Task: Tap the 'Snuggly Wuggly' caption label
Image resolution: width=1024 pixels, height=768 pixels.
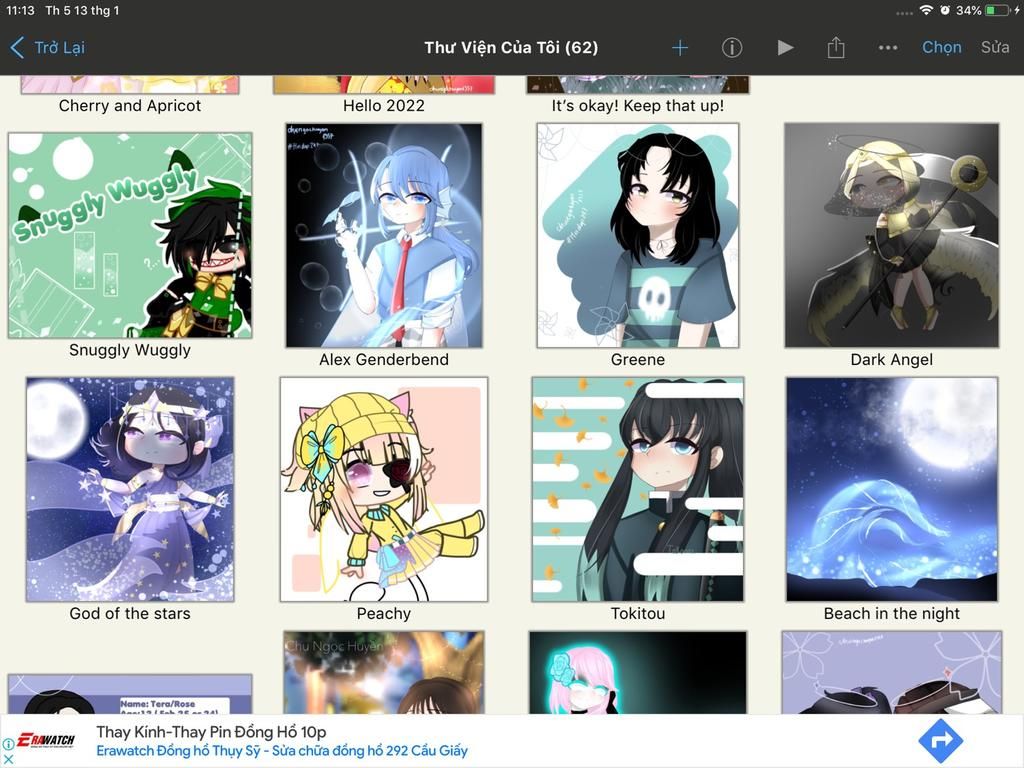Action: (130, 350)
